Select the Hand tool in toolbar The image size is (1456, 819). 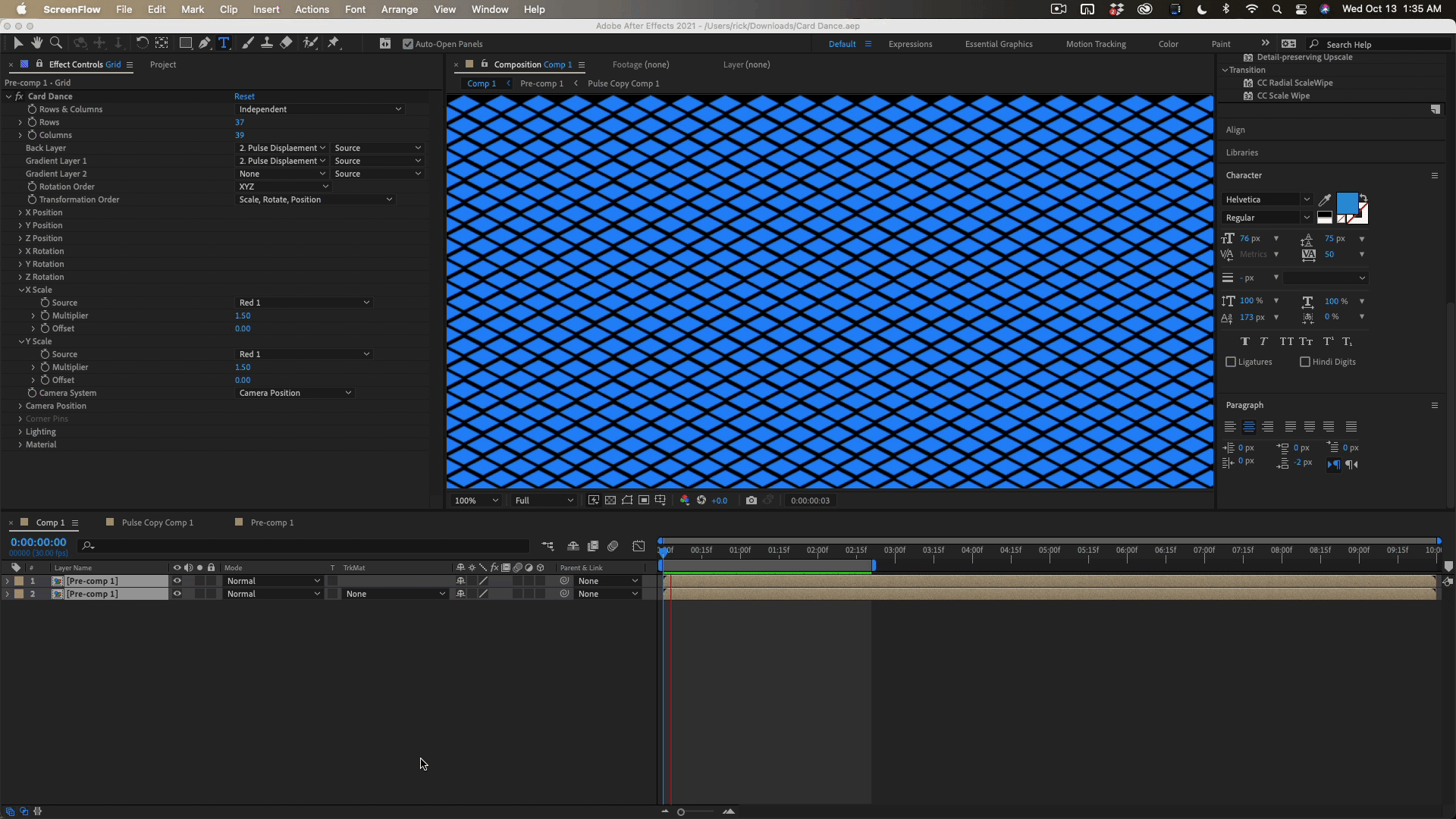[36, 43]
